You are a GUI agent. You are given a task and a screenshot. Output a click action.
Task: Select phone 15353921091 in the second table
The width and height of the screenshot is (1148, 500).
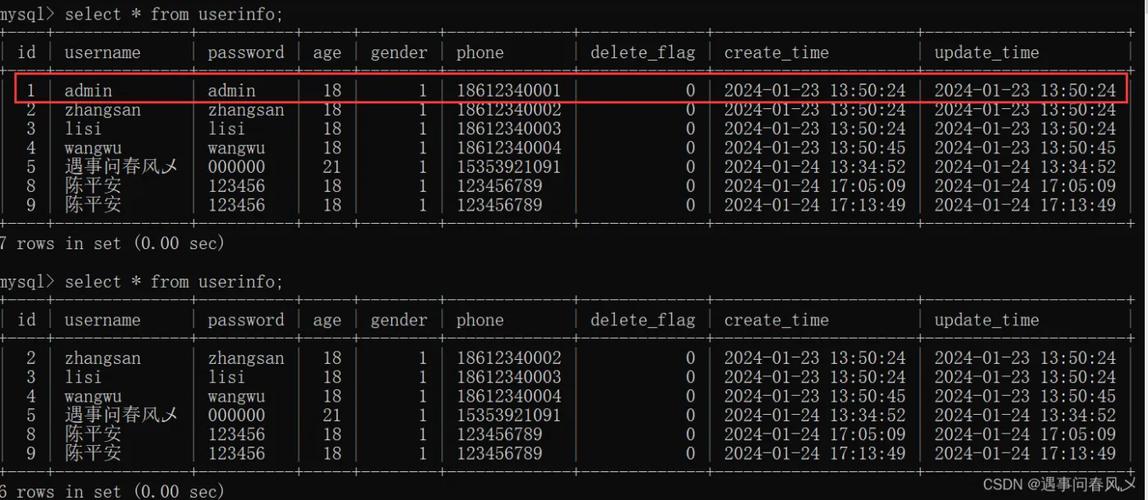[x=509, y=415]
